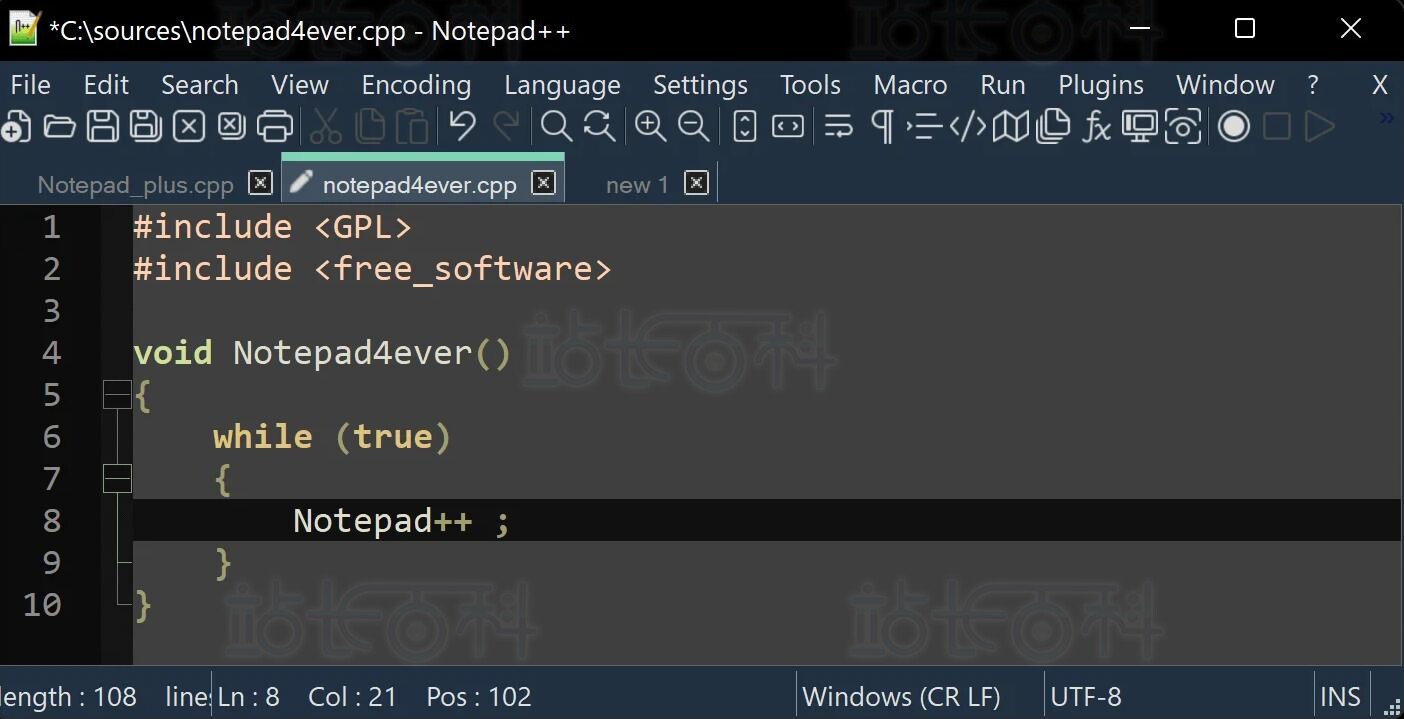1404x719 pixels.
Task: Create a new document with the toolbar icon
Action: tap(15, 127)
